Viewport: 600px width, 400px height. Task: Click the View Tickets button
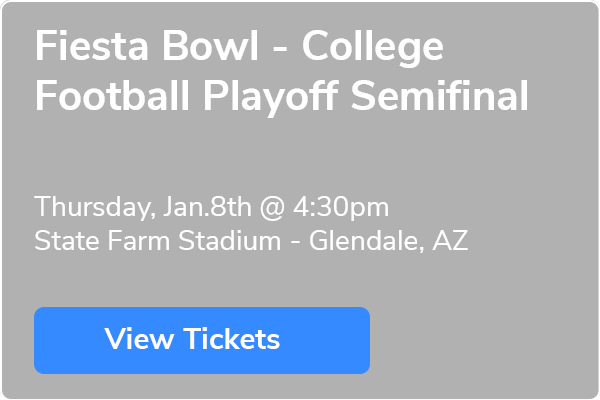coord(202,340)
